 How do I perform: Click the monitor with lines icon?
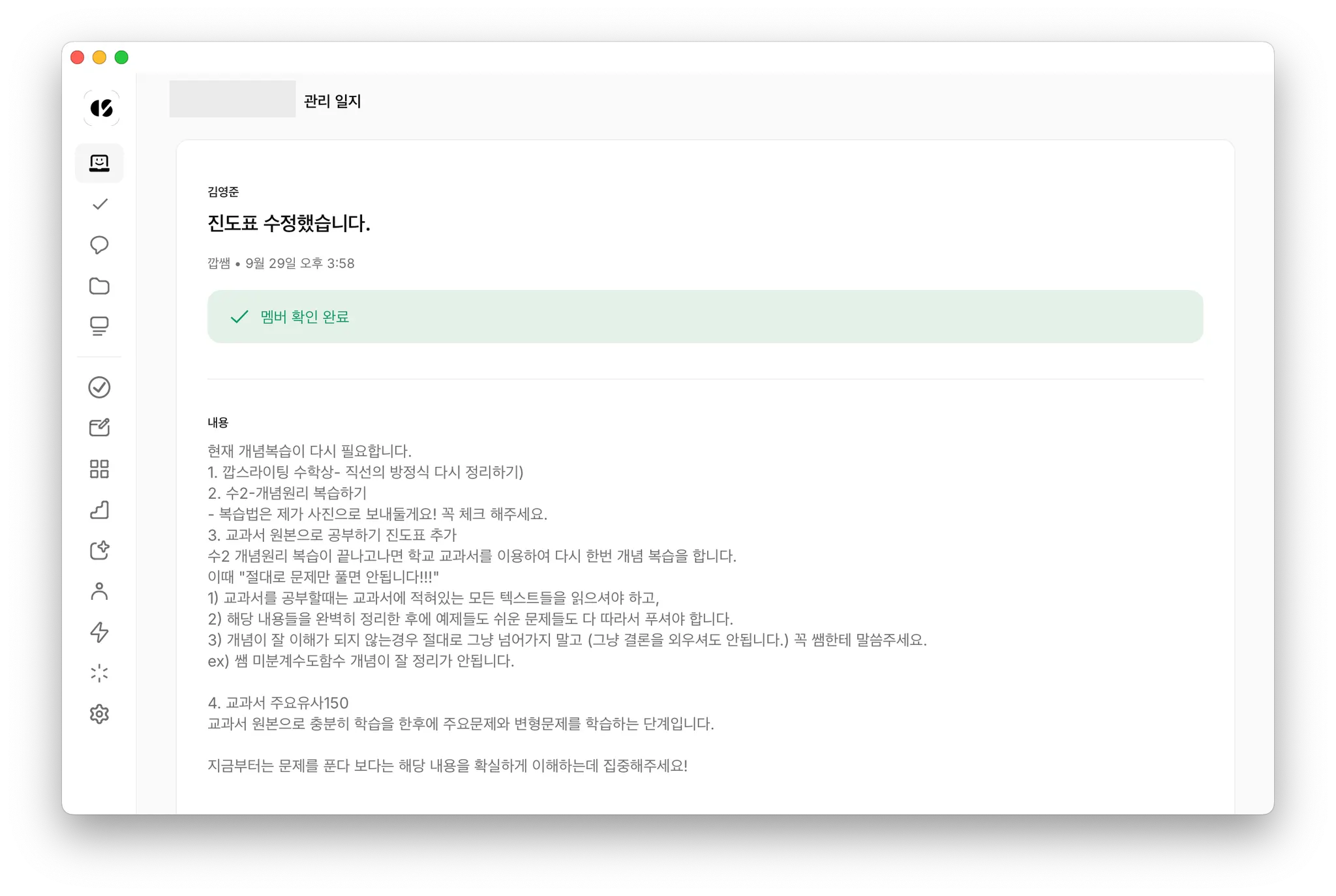point(99,326)
